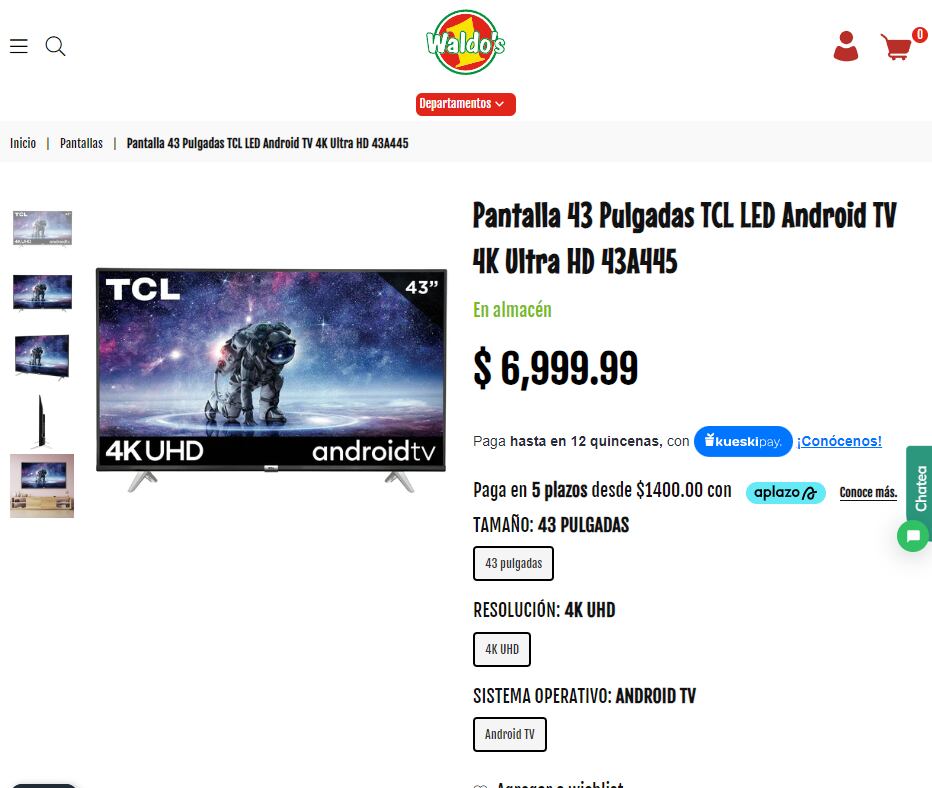Click the search magnifier icon
Viewport: 932px width, 788px height.
pos(55,46)
